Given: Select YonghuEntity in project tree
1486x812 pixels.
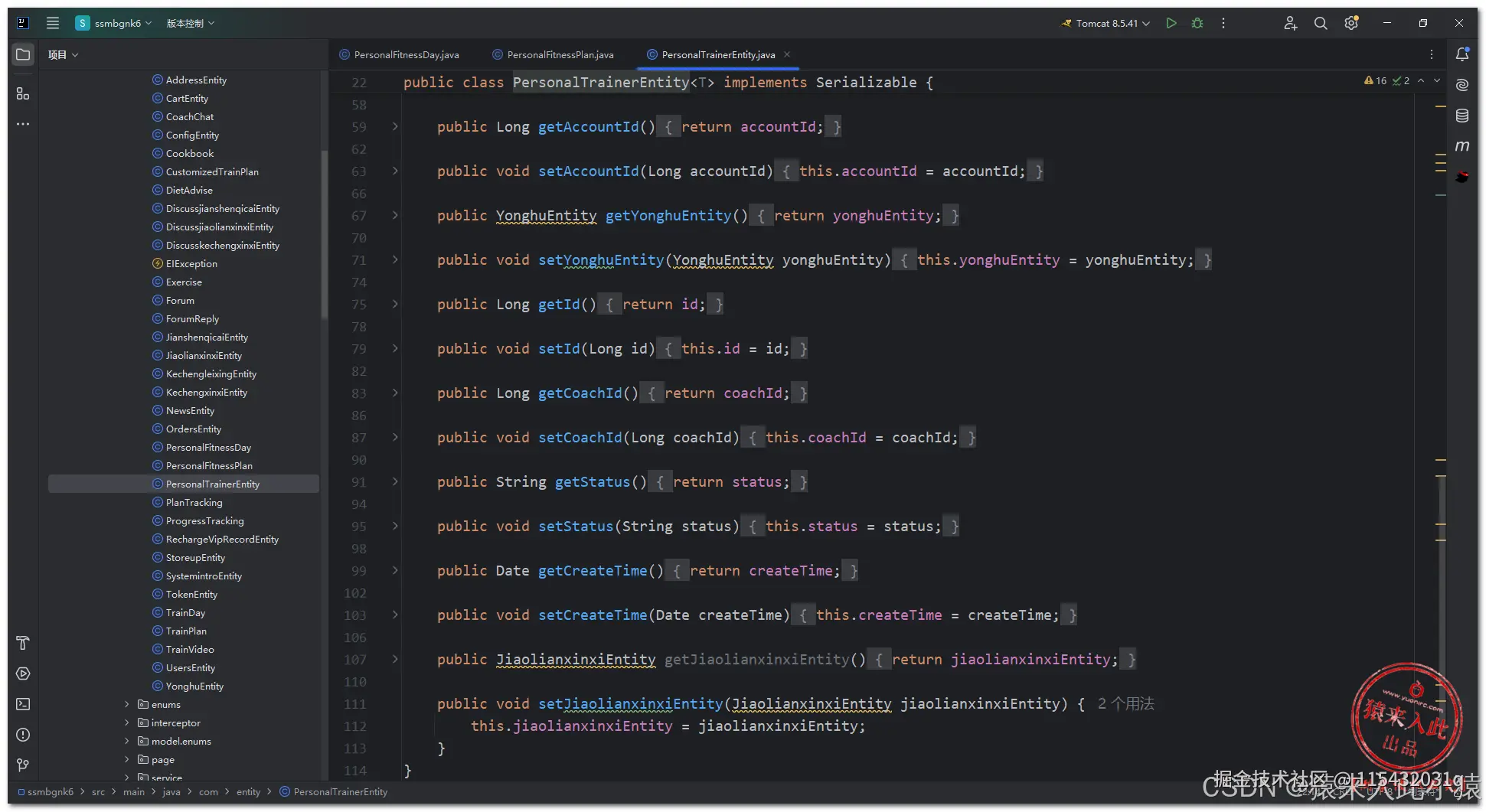Looking at the screenshot, I should coord(194,686).
